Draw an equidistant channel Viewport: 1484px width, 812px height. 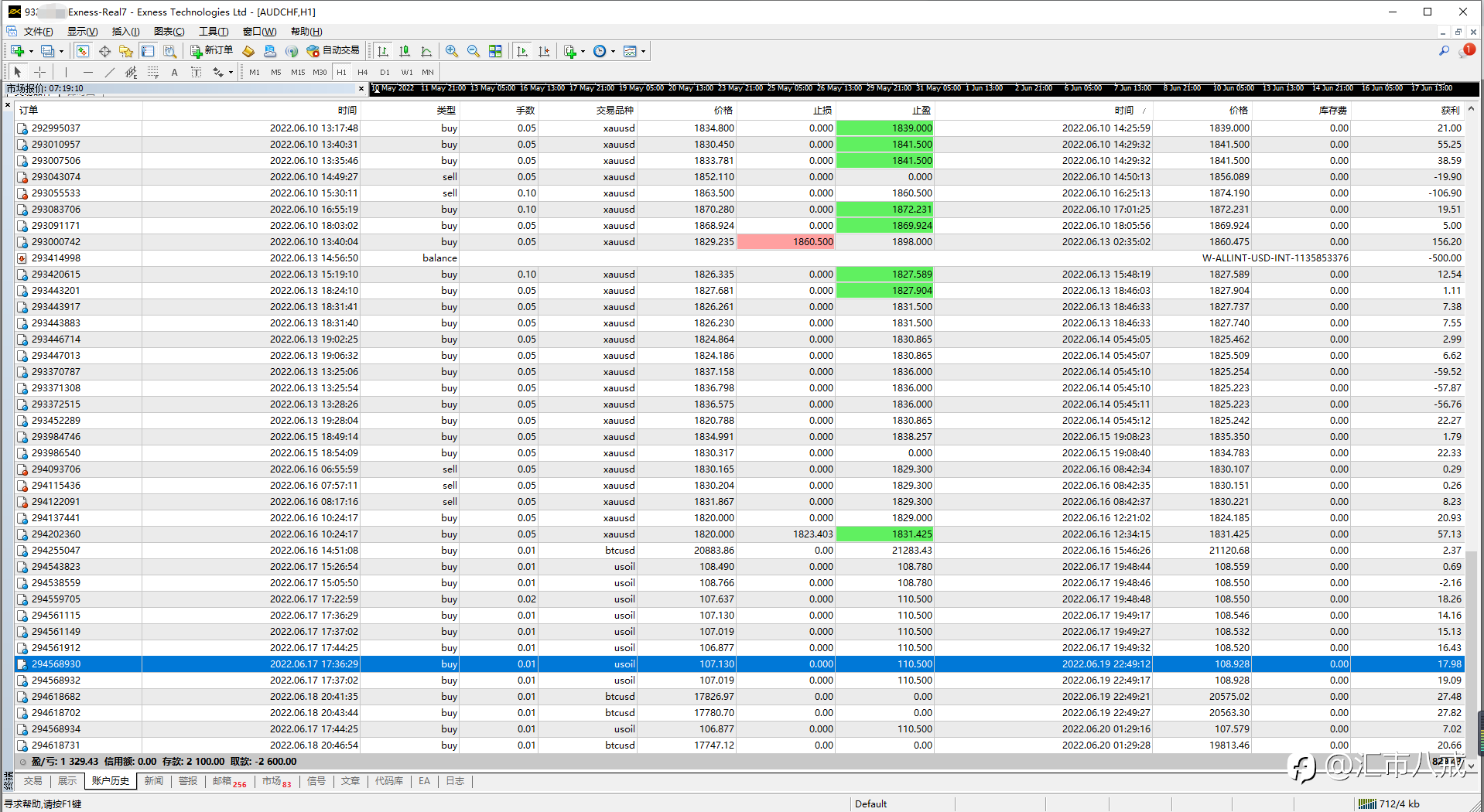coord(132,72)
